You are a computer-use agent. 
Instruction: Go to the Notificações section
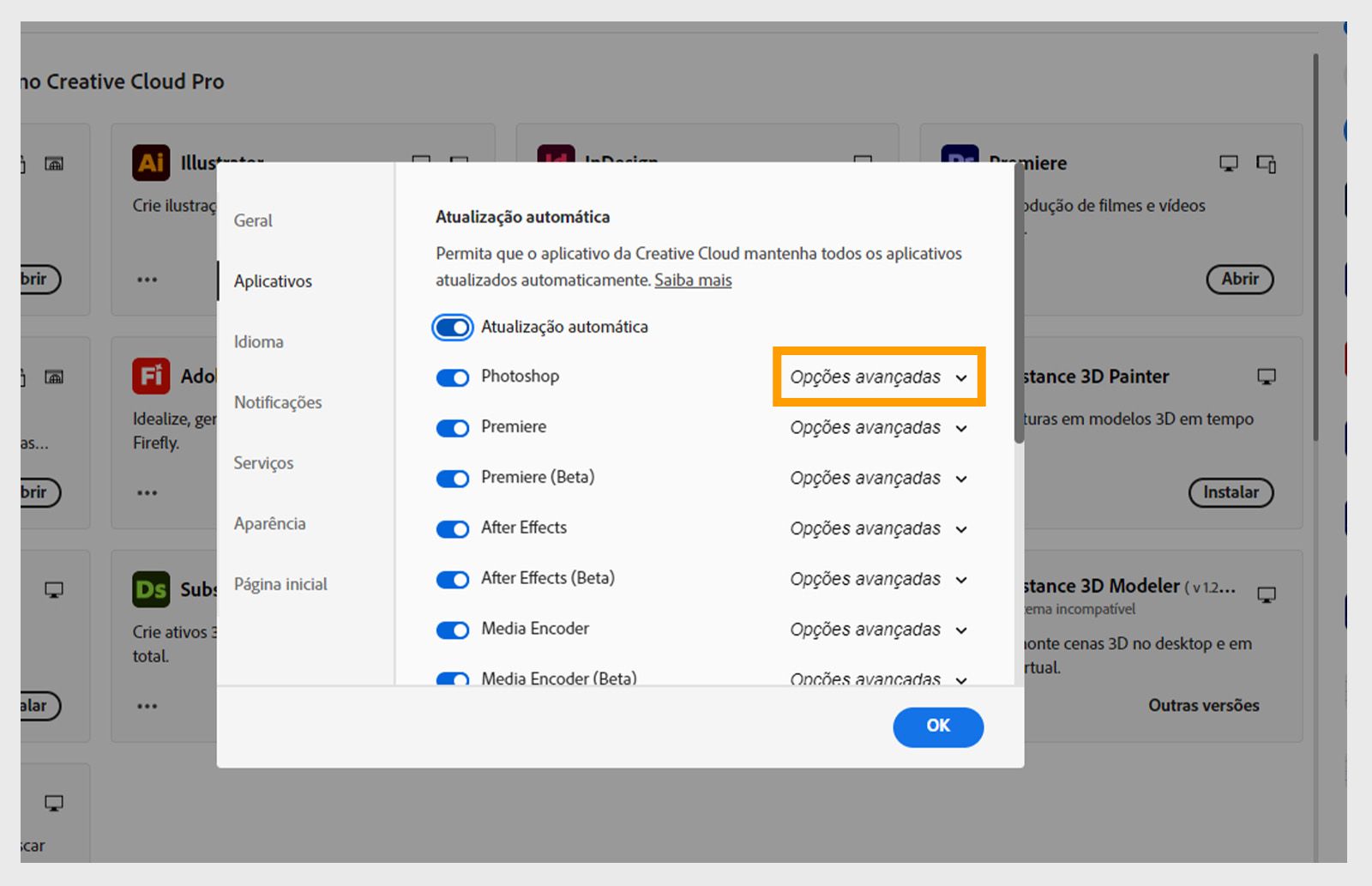pyautogui.click(x=278, y=402)
